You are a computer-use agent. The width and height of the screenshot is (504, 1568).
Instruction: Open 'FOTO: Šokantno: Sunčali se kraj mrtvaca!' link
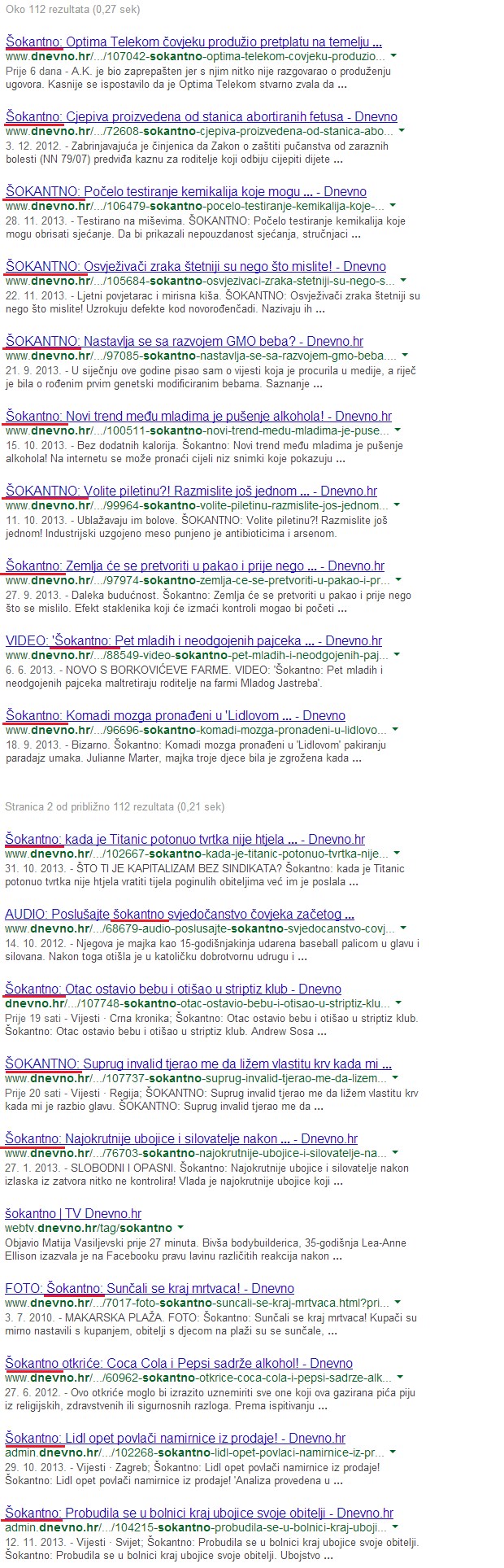pos(150,1288)
